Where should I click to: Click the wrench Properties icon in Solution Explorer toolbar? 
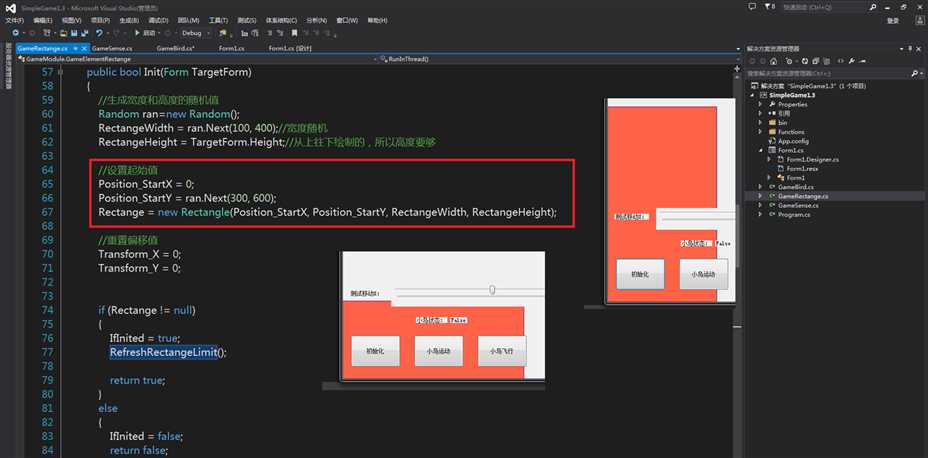click(x=852, y=61)
